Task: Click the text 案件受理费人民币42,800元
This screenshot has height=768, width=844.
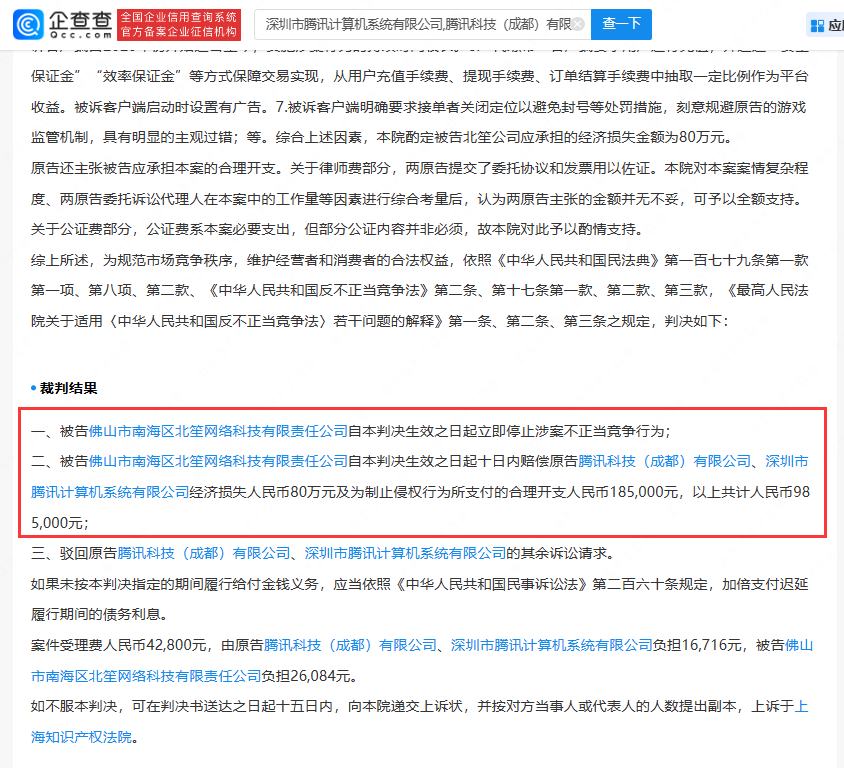Action: pyautogui.click(x=119, y=645)
